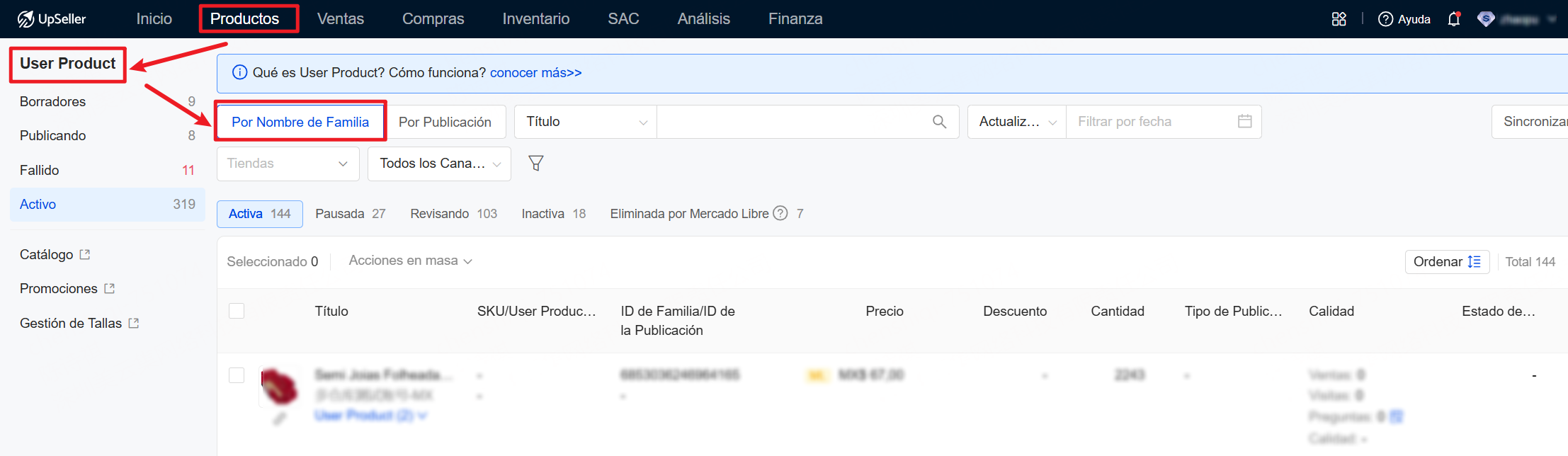Select the Activa status tab
Viewport: 1568px width, 456px height.
[260, 214]
